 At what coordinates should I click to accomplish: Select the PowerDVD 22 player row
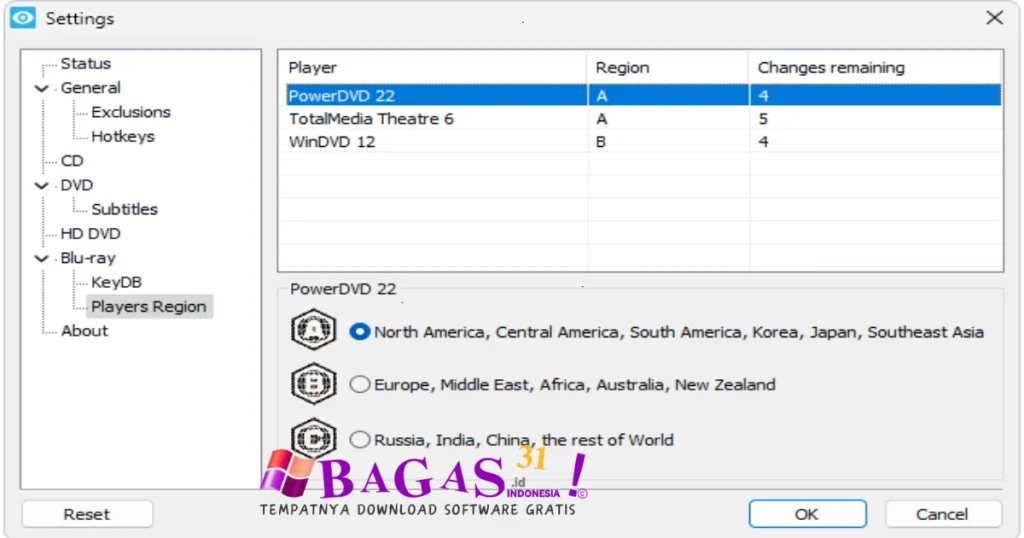click(643, 95)
